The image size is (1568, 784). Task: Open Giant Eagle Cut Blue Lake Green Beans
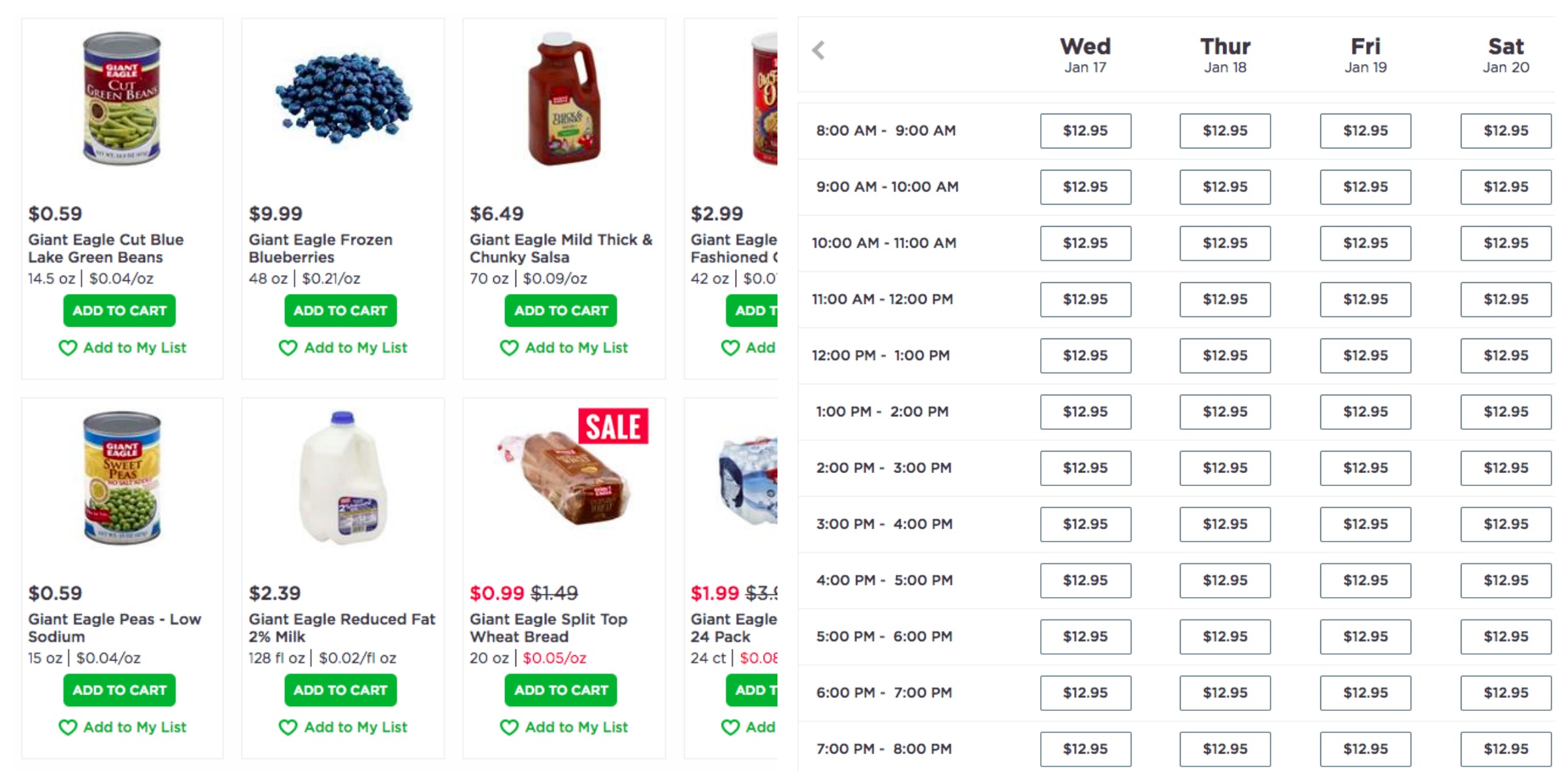tap(106, 248)
